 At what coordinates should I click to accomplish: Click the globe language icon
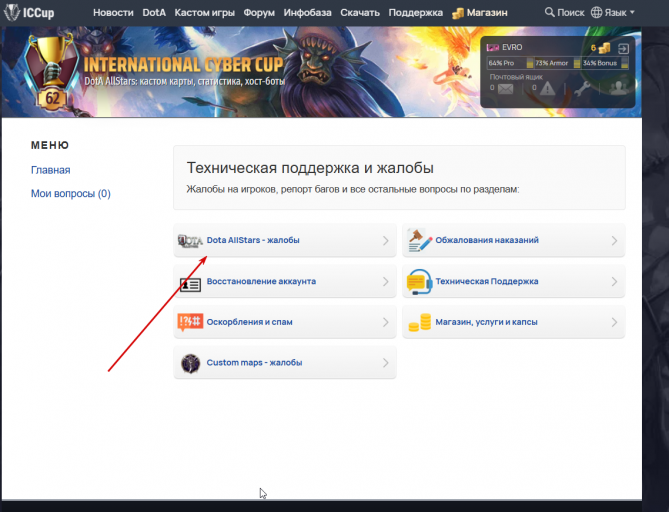click(596, 12)
